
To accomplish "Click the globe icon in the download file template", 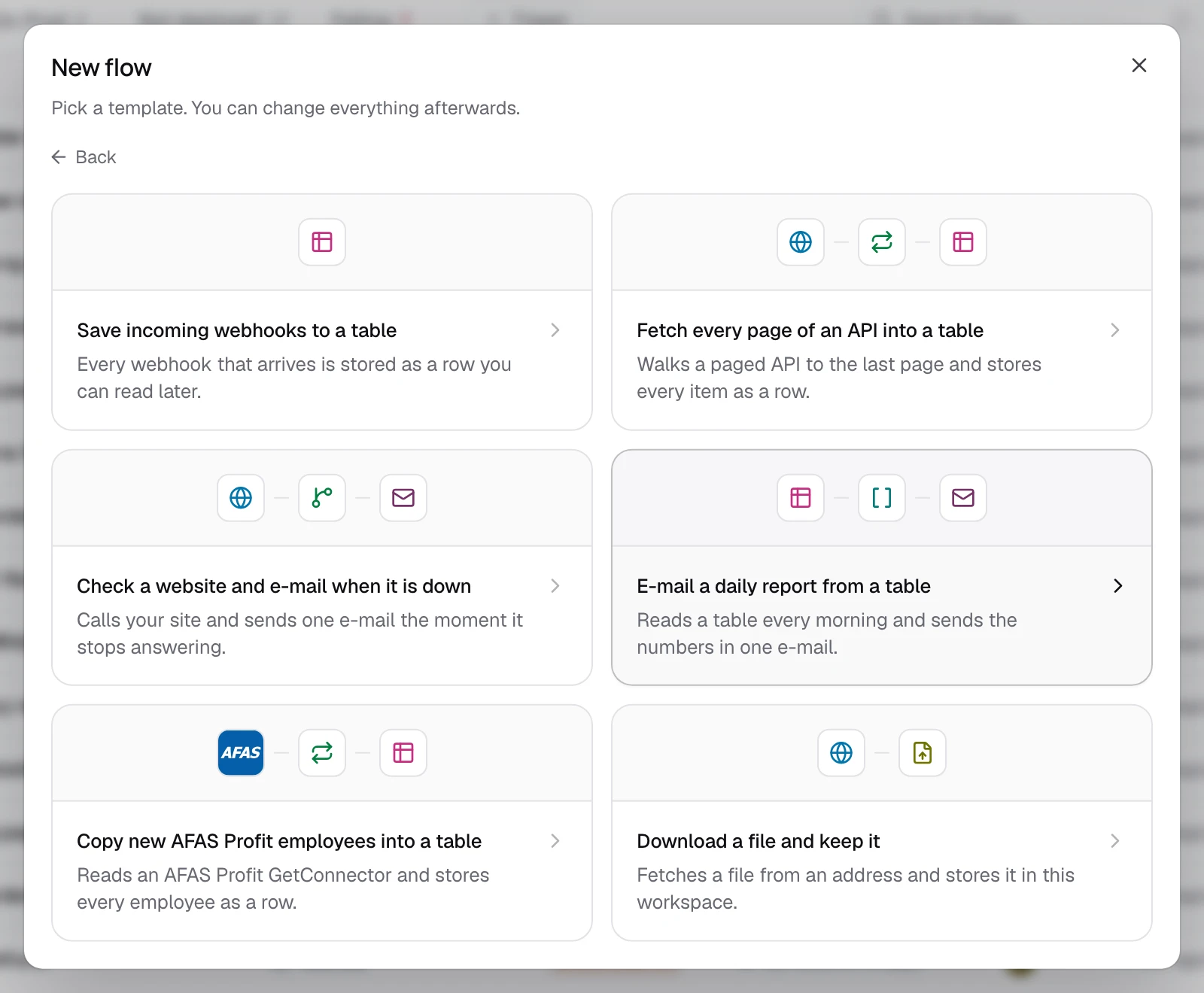I will coord(841,753).
